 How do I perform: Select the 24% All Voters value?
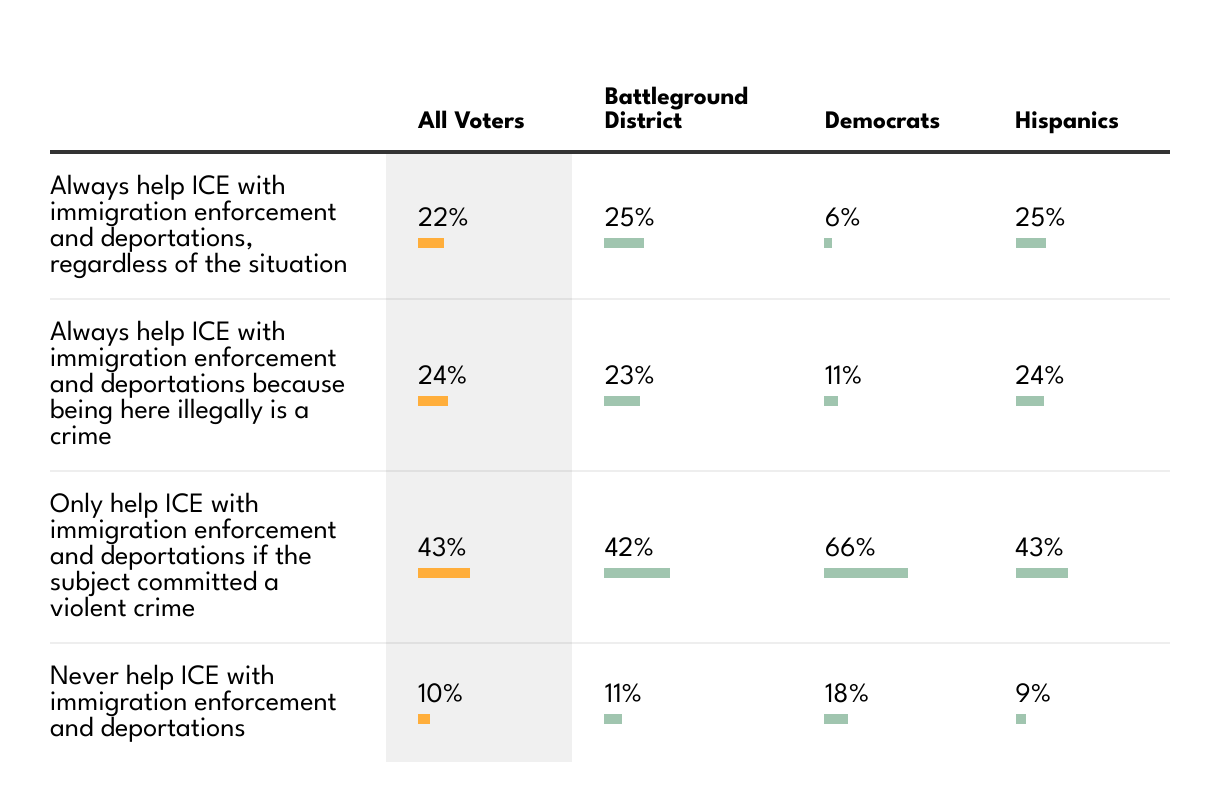[442, 376]
